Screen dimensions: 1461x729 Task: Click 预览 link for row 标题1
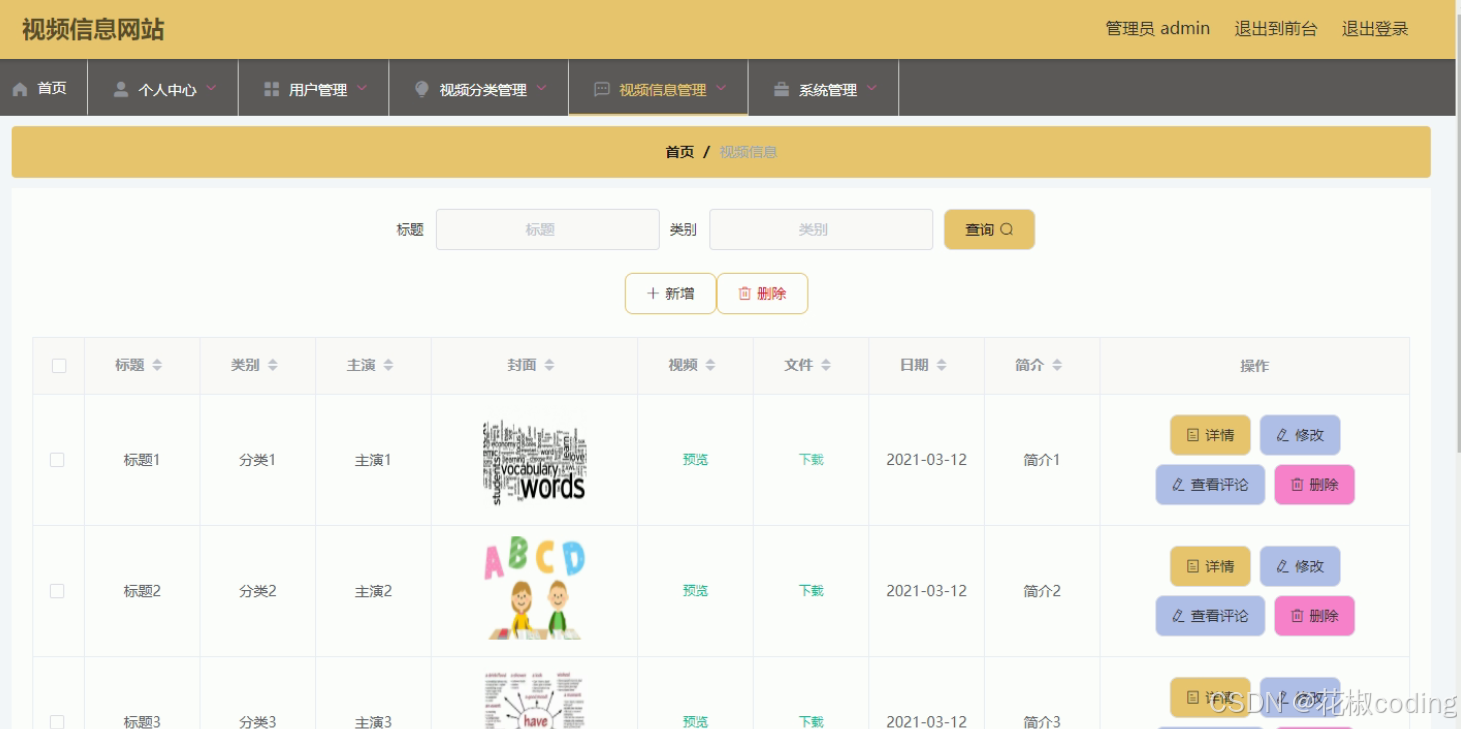pyautogui.click(x=695, y=460)
